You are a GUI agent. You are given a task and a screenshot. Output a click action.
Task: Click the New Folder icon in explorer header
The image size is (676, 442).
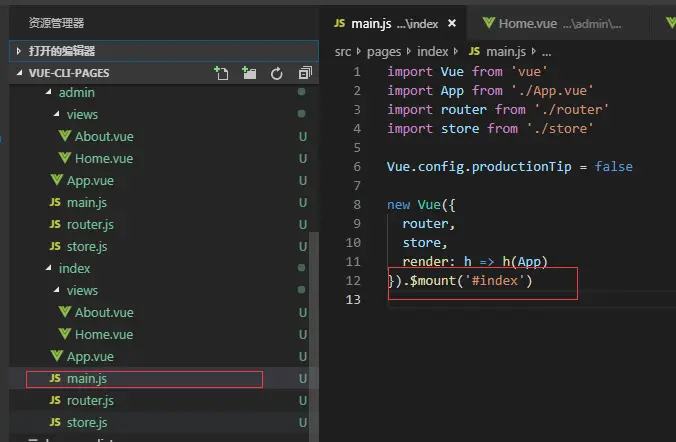[249, 73]
